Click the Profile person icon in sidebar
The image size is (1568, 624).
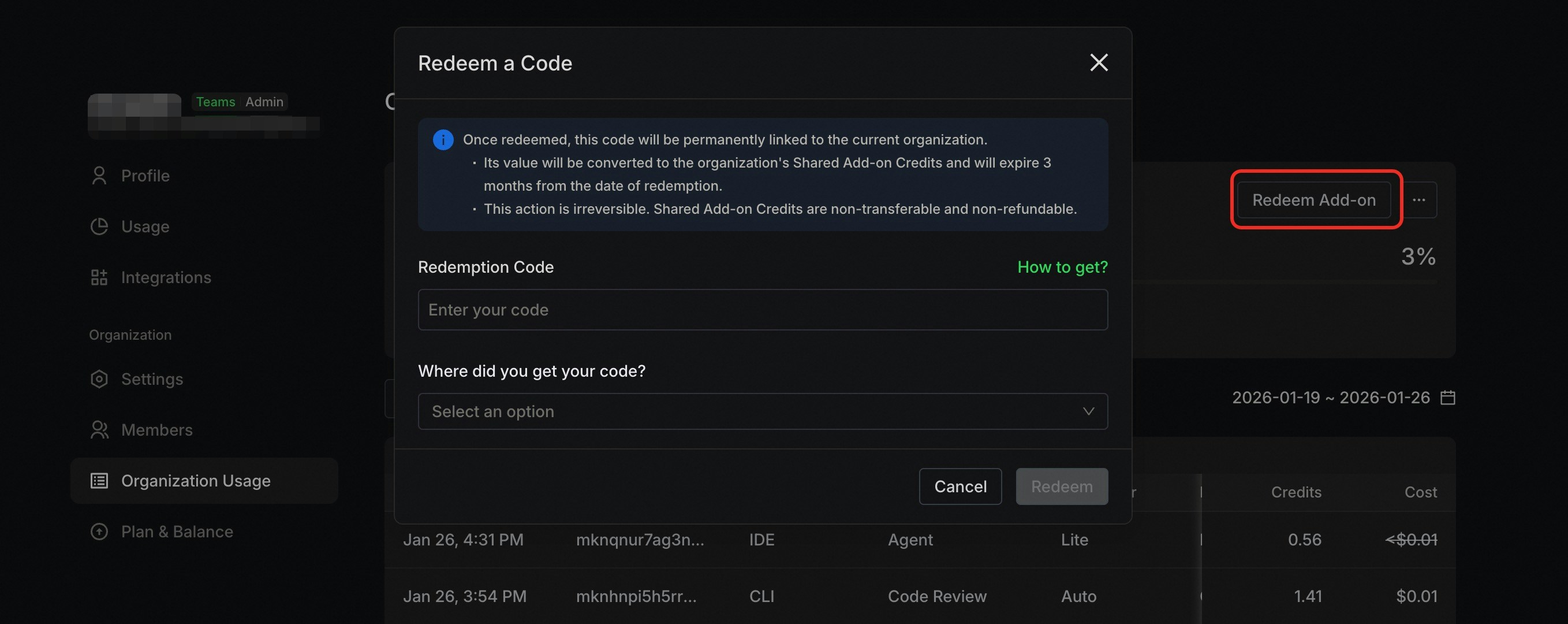pyautogui.click(x=99, y=176)
